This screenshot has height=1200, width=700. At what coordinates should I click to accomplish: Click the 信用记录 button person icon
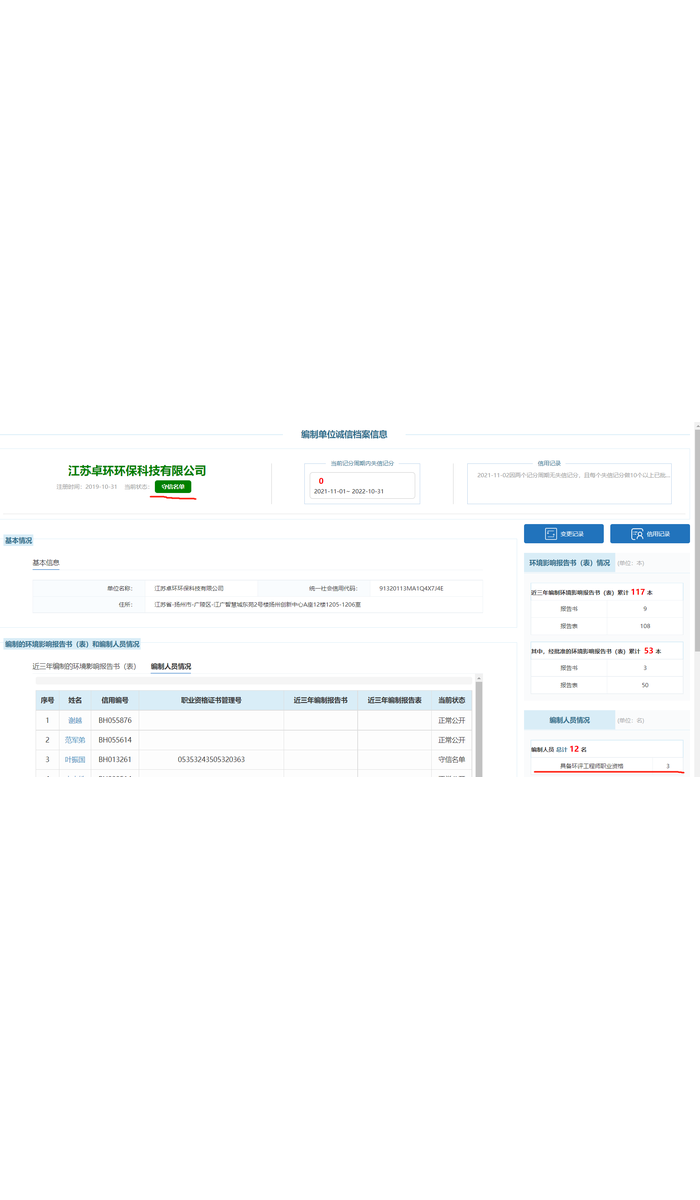coord(637,534)
